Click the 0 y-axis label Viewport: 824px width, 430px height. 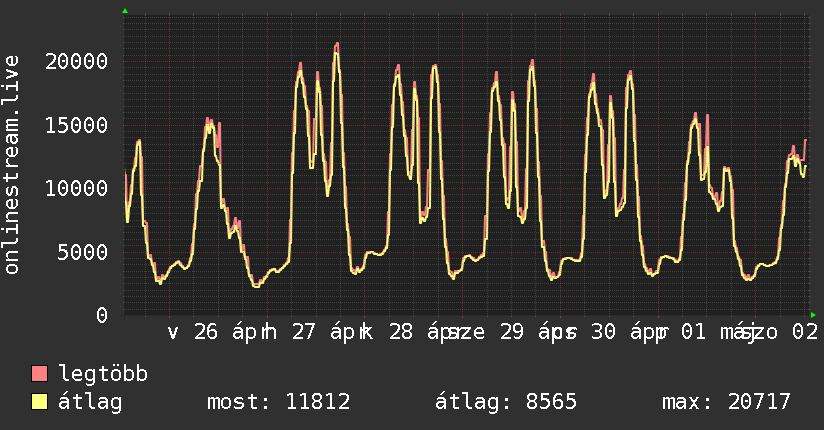click(x=102, y=315)
